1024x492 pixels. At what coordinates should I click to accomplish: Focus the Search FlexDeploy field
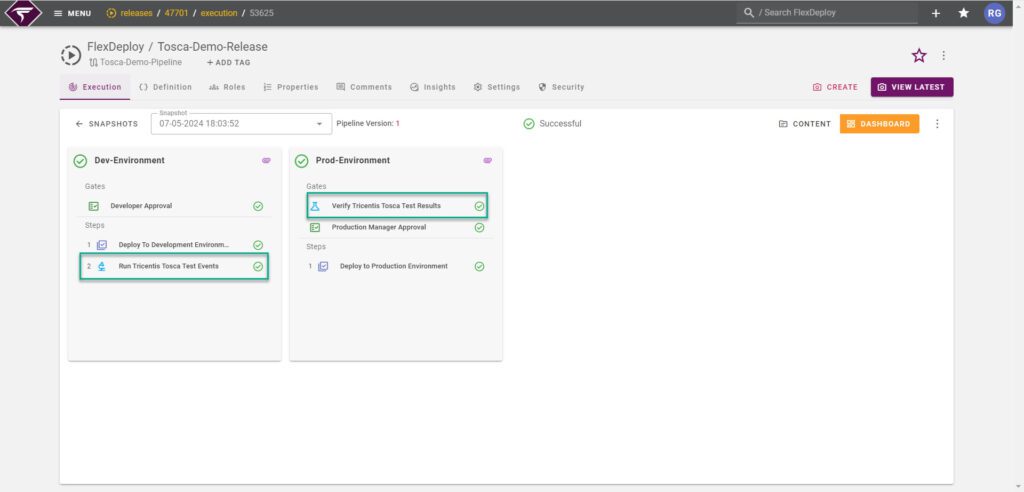[827, 12]
